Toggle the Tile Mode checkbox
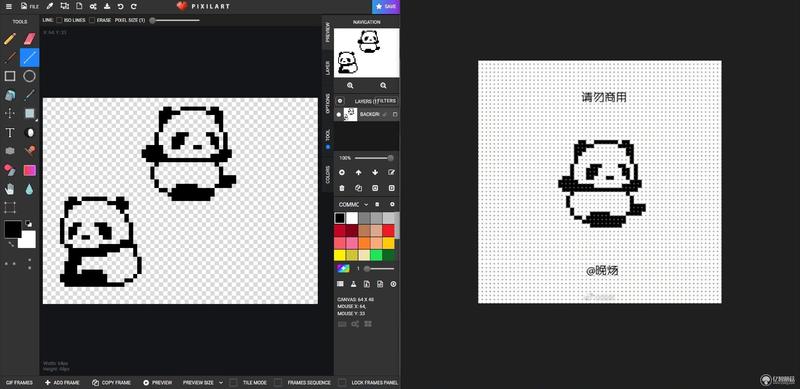 [x=233, y=382]
